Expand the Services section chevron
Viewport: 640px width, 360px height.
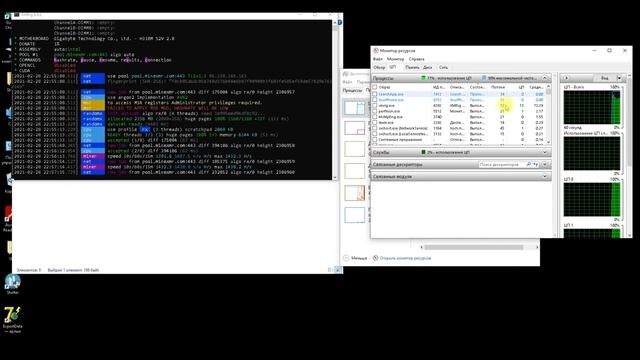point(544,152)
